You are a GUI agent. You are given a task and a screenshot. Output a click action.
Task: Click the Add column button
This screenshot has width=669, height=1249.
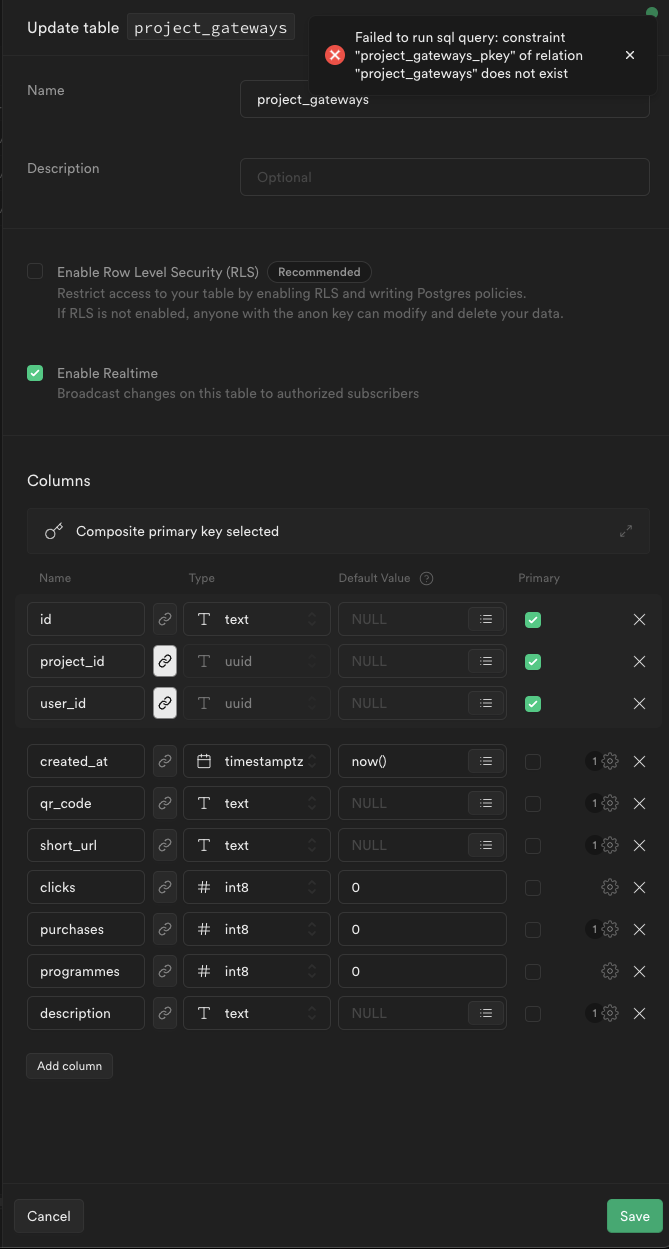tap(69, 1065)
